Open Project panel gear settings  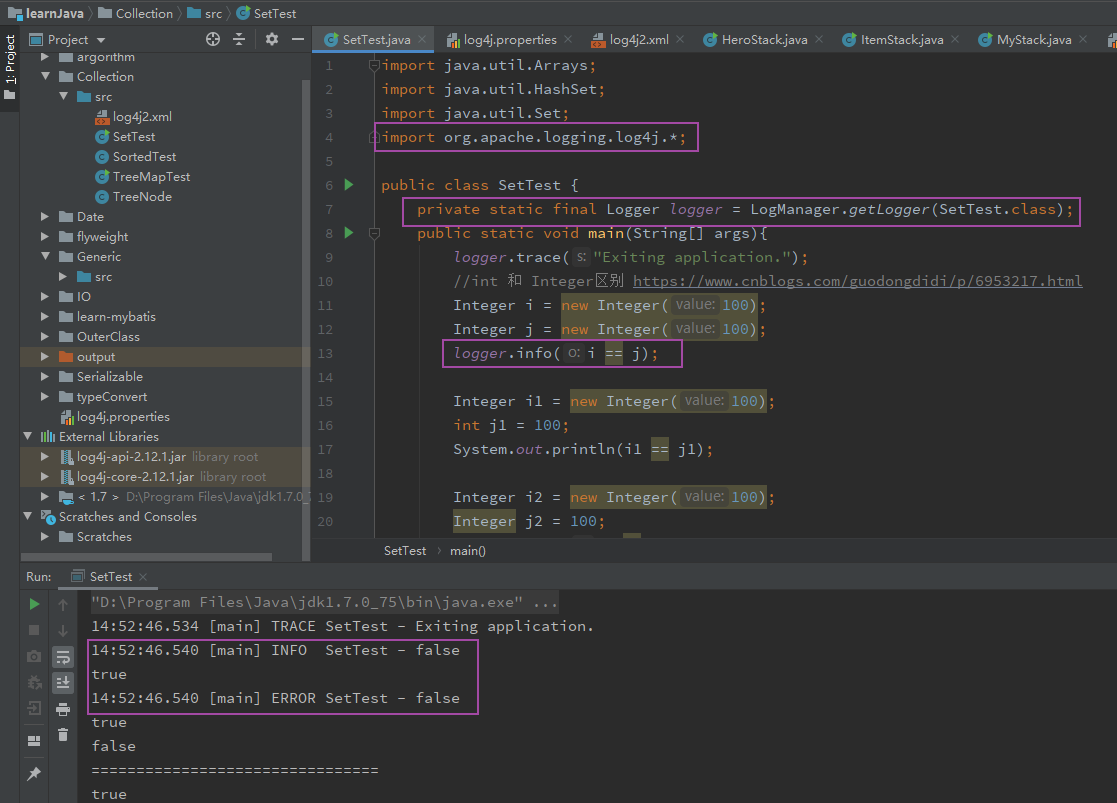(x=272, y=39)
